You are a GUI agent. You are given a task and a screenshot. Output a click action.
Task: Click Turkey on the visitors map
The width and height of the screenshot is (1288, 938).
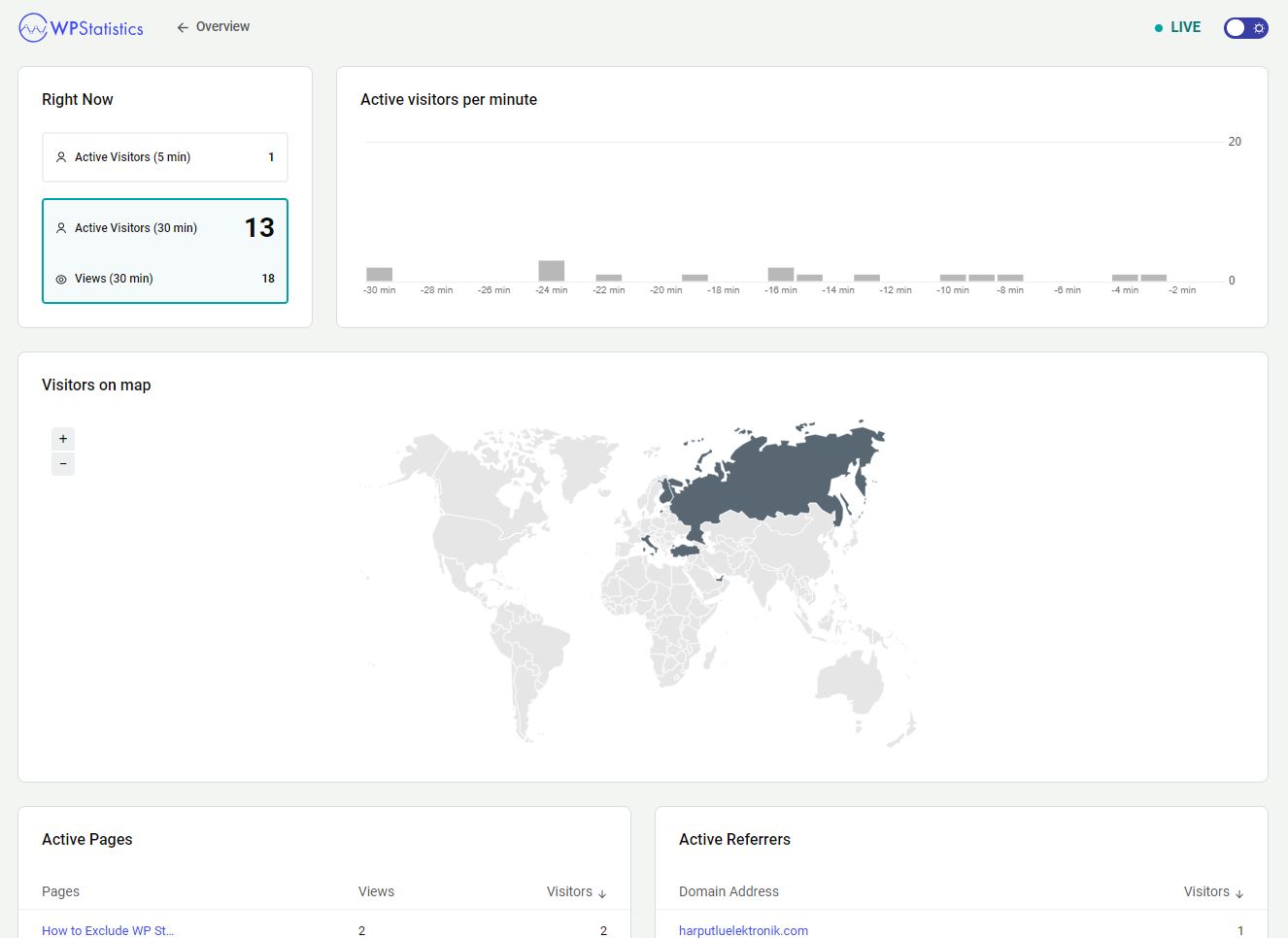(685, 552)
